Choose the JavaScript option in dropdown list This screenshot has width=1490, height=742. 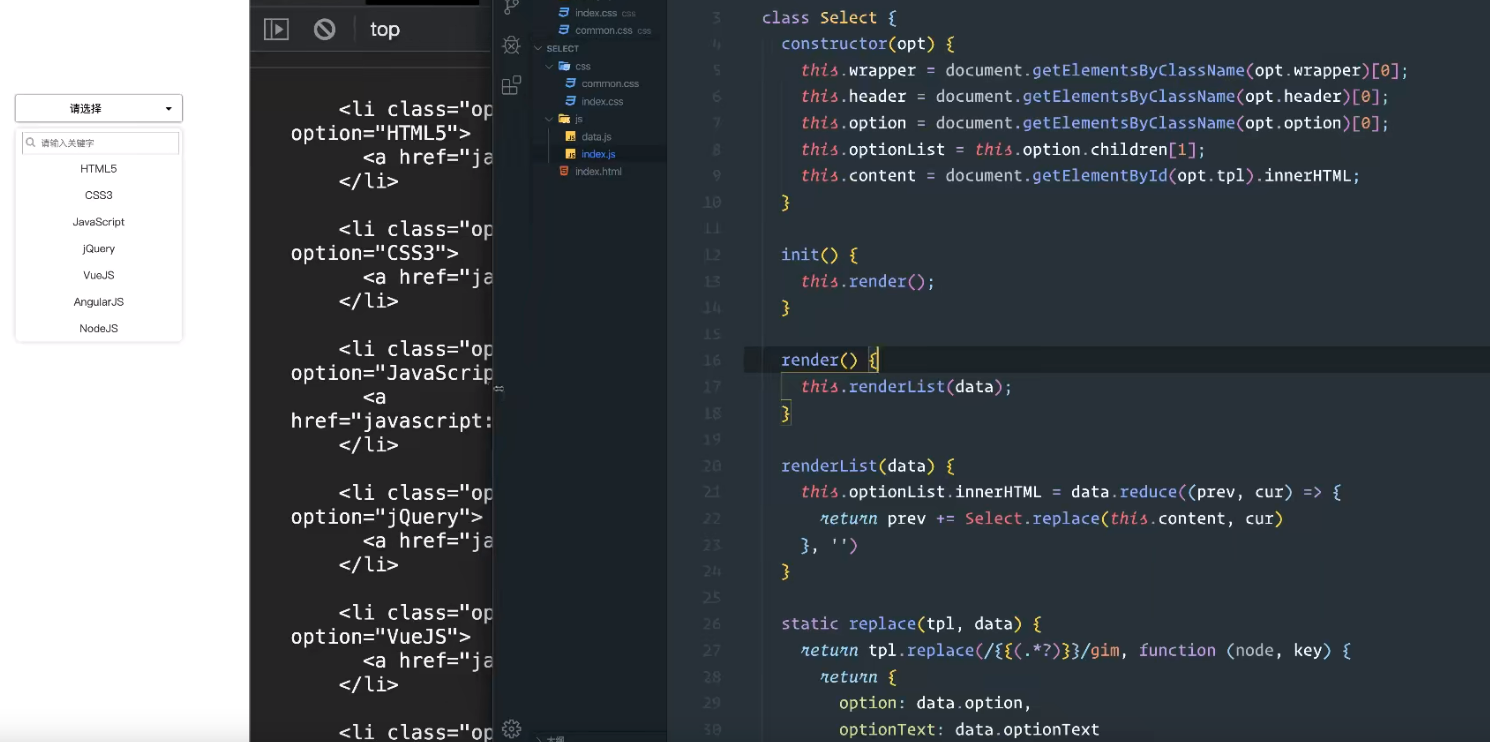(99, 222)
